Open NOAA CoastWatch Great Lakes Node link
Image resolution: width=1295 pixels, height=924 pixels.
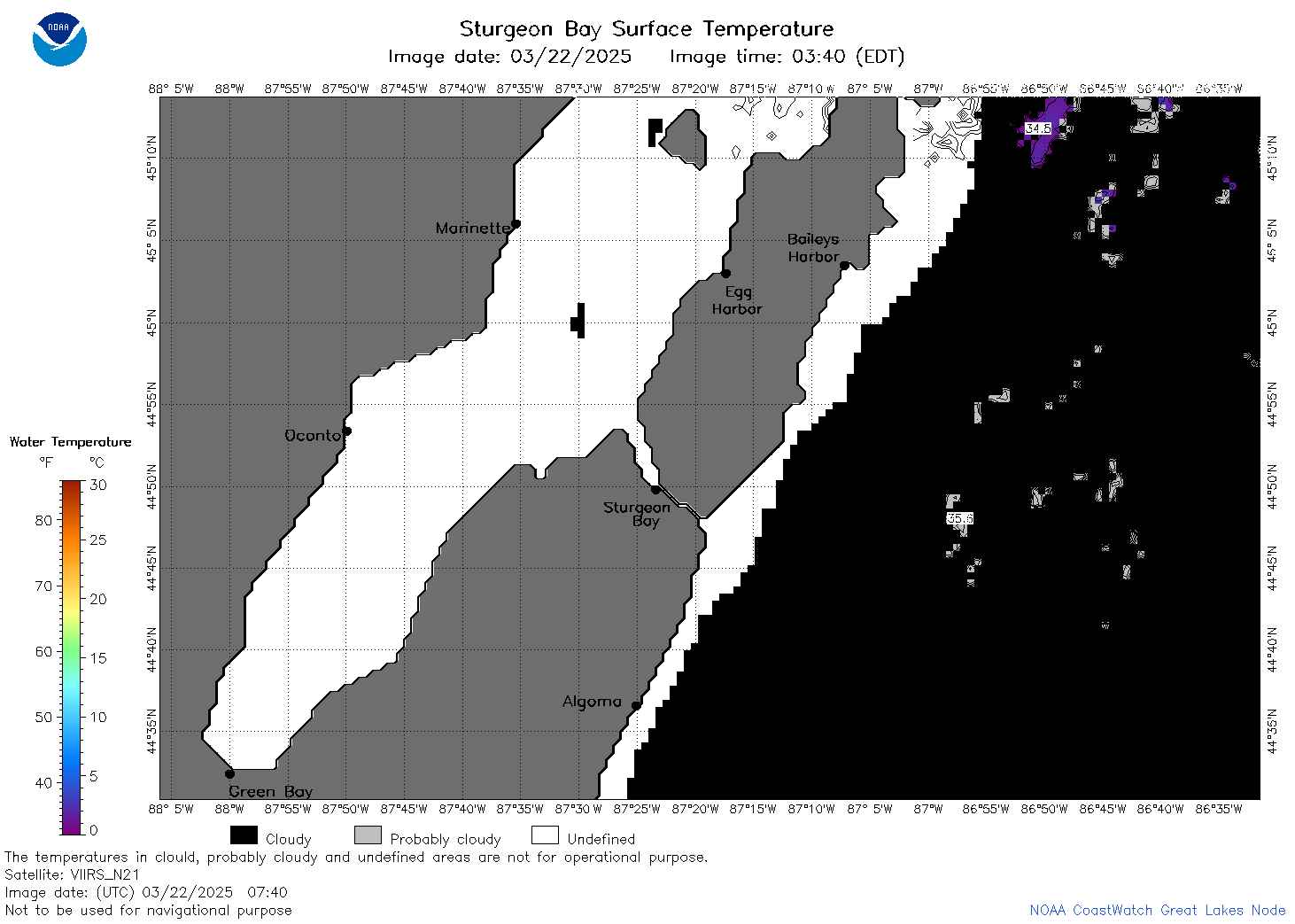click(1157, 910)
